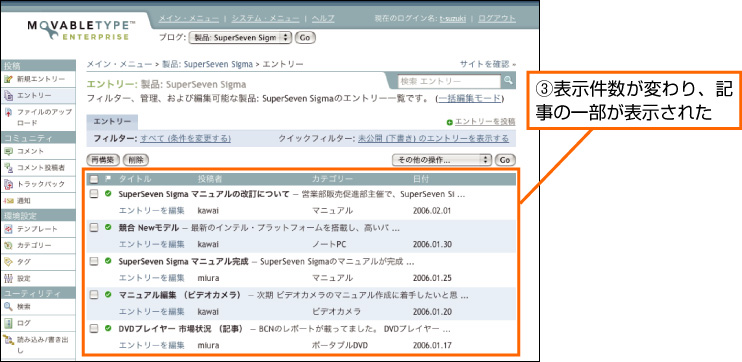This screenshot has height=362, width=742.
Task: Click the タイトル column header
Action: 135,179
